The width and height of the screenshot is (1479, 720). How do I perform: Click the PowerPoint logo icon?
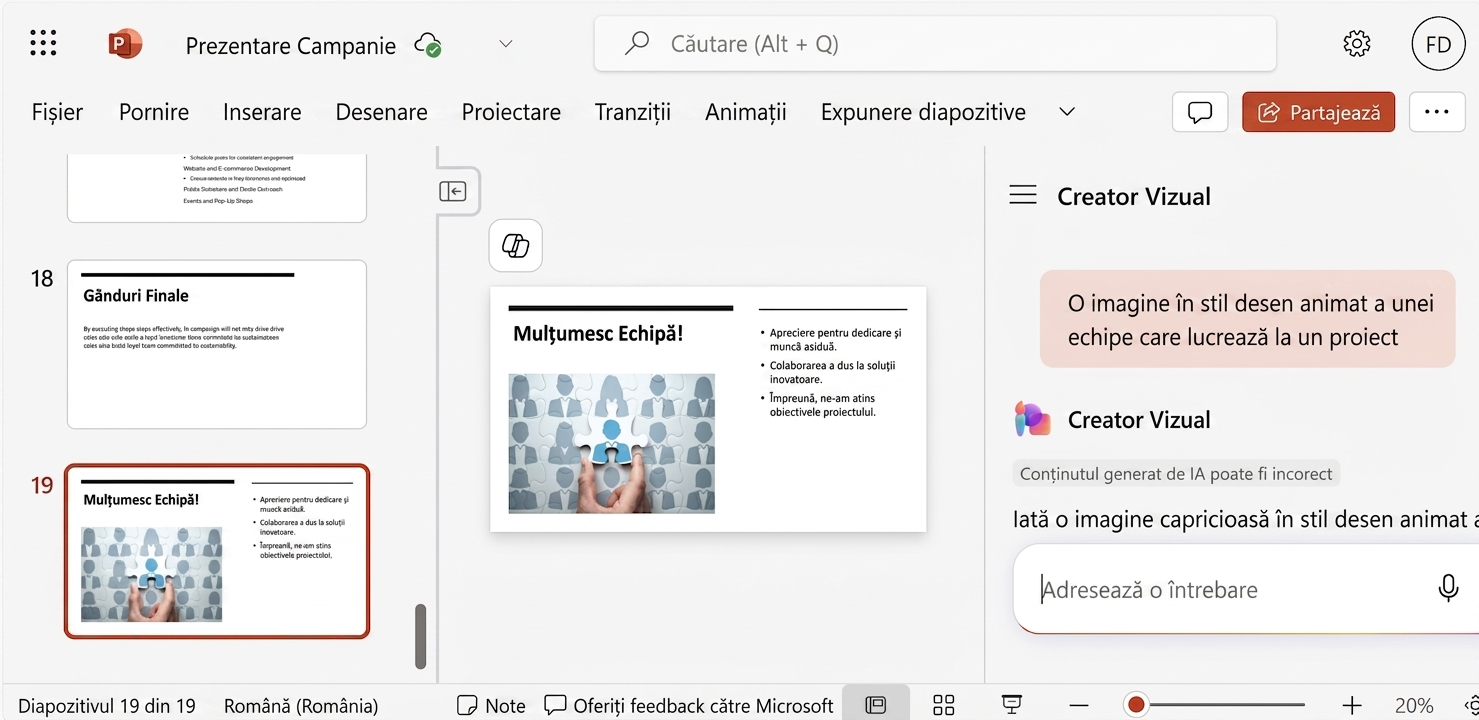click(125, 44)
